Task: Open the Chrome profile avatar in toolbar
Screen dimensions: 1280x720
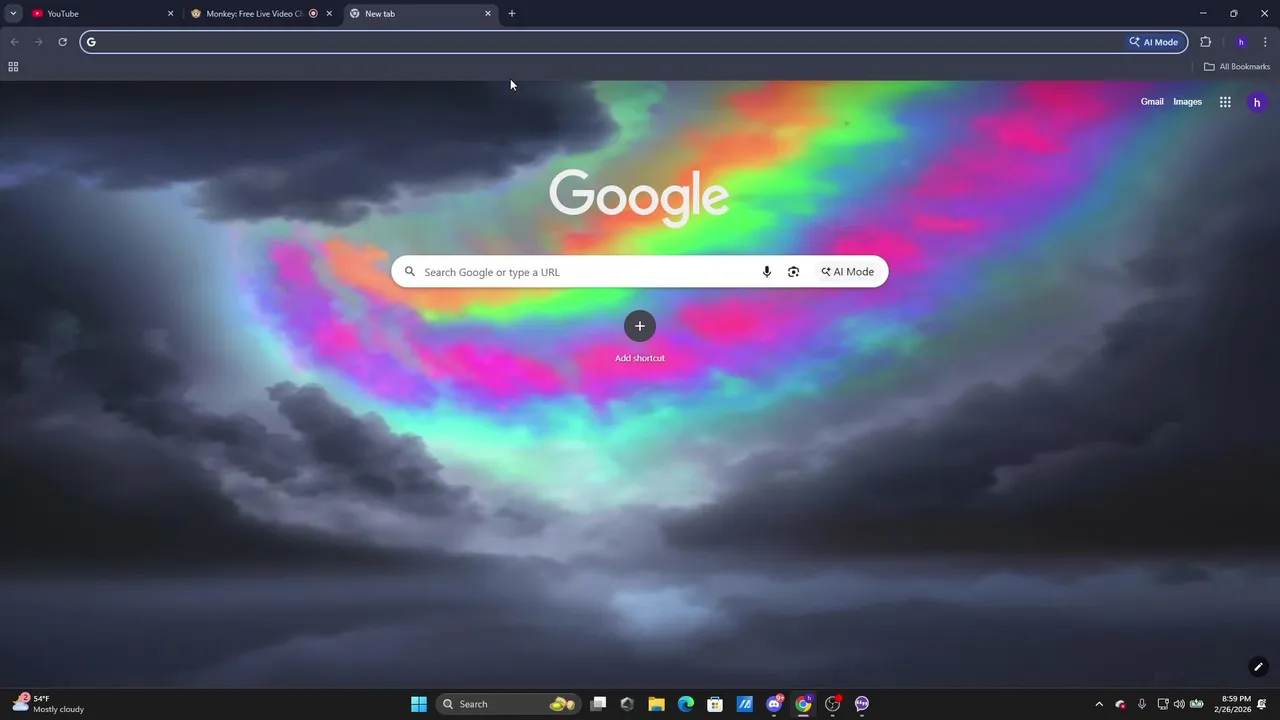Action: 1241,42
